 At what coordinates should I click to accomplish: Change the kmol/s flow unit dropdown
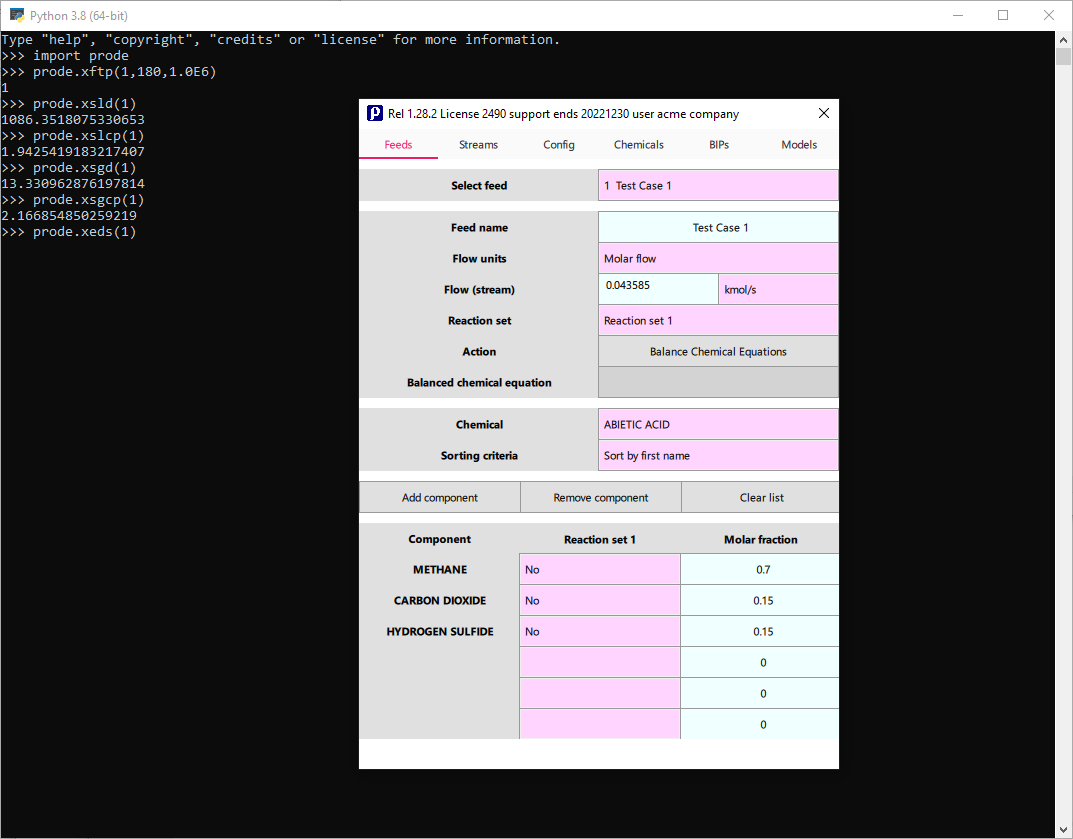click(x=778, y=289)
